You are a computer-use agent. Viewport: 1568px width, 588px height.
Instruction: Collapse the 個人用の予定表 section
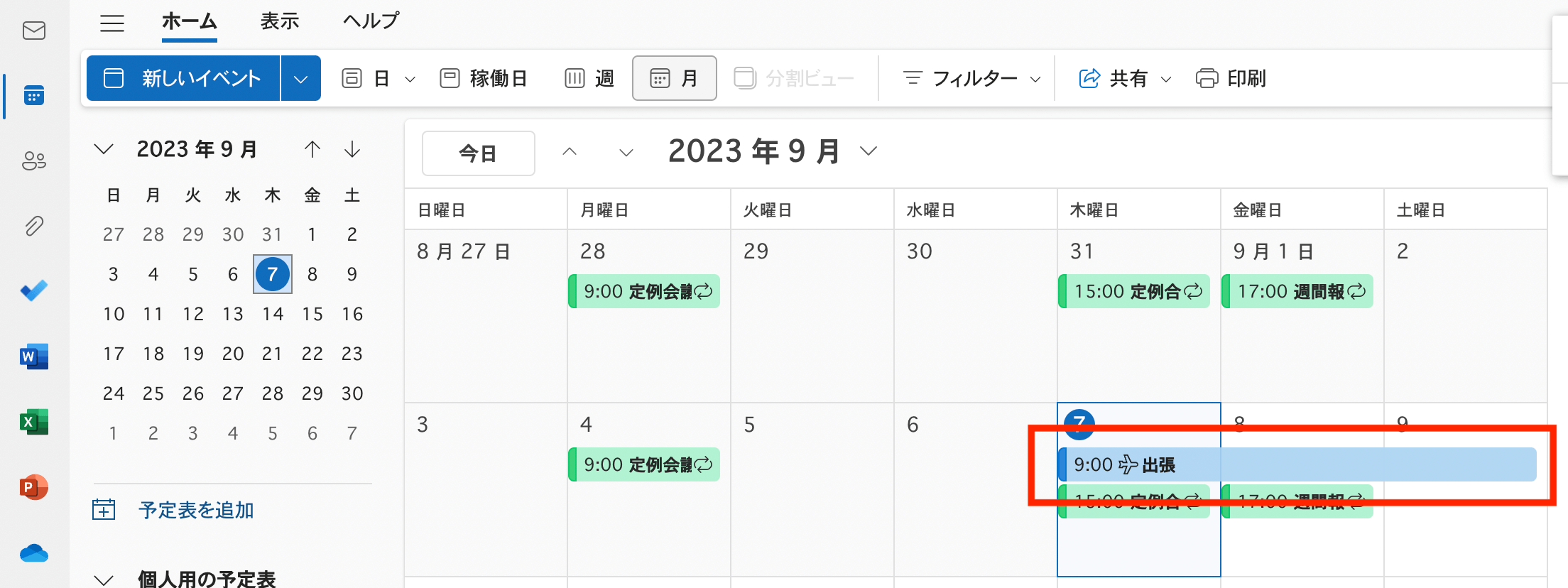(104, 579)
